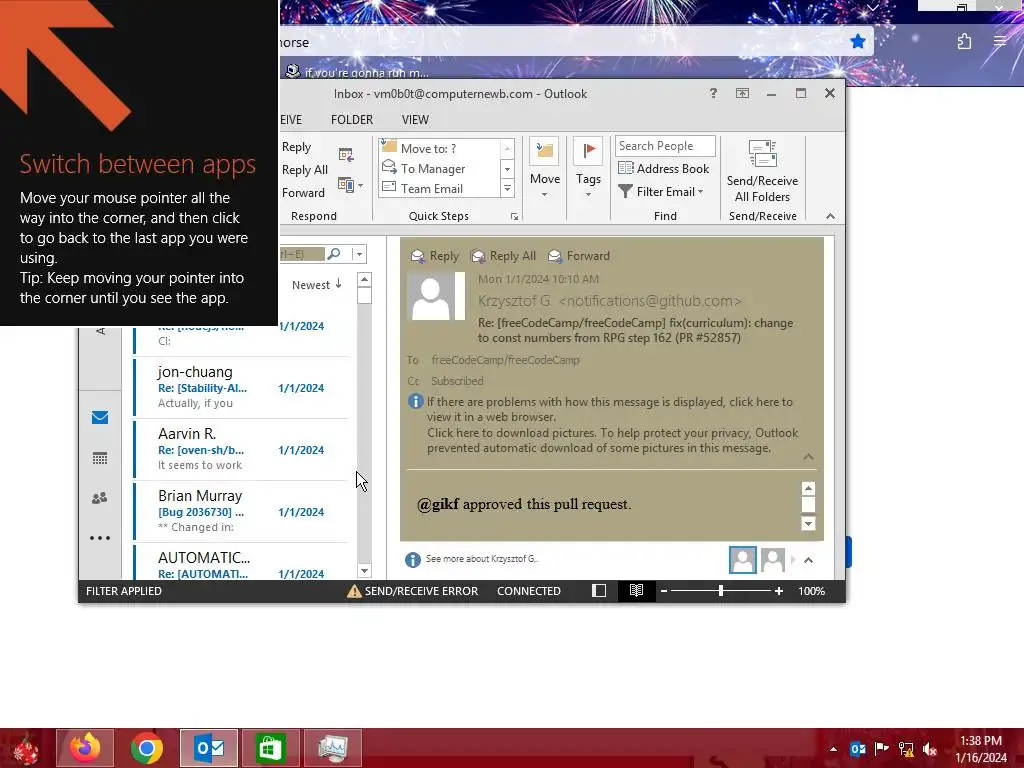Click Forward in the reading pane

point(579,256)
